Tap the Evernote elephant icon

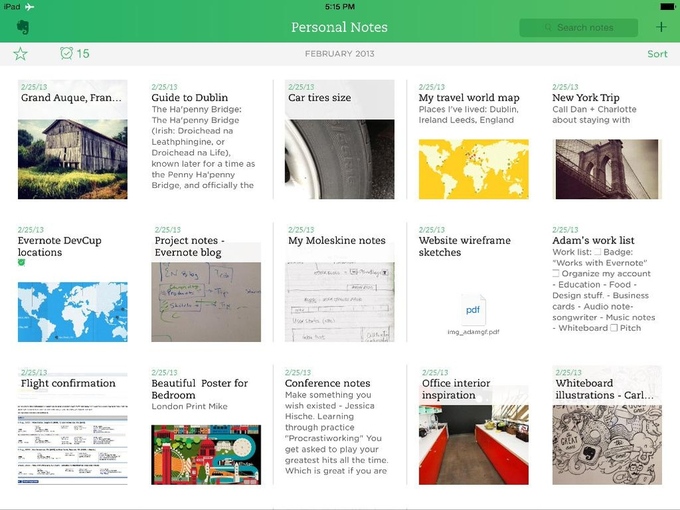22,28
